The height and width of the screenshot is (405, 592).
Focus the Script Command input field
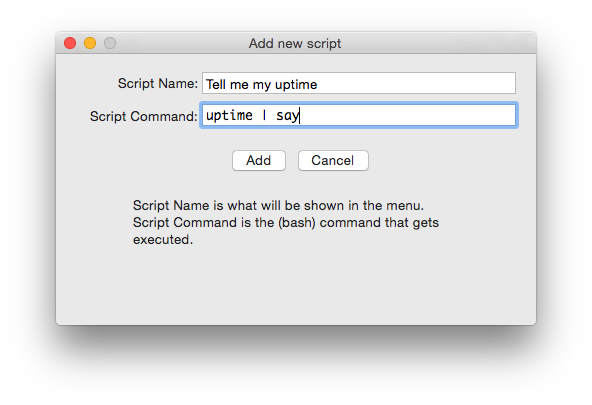pyautogui.click(x=359, y=115)
